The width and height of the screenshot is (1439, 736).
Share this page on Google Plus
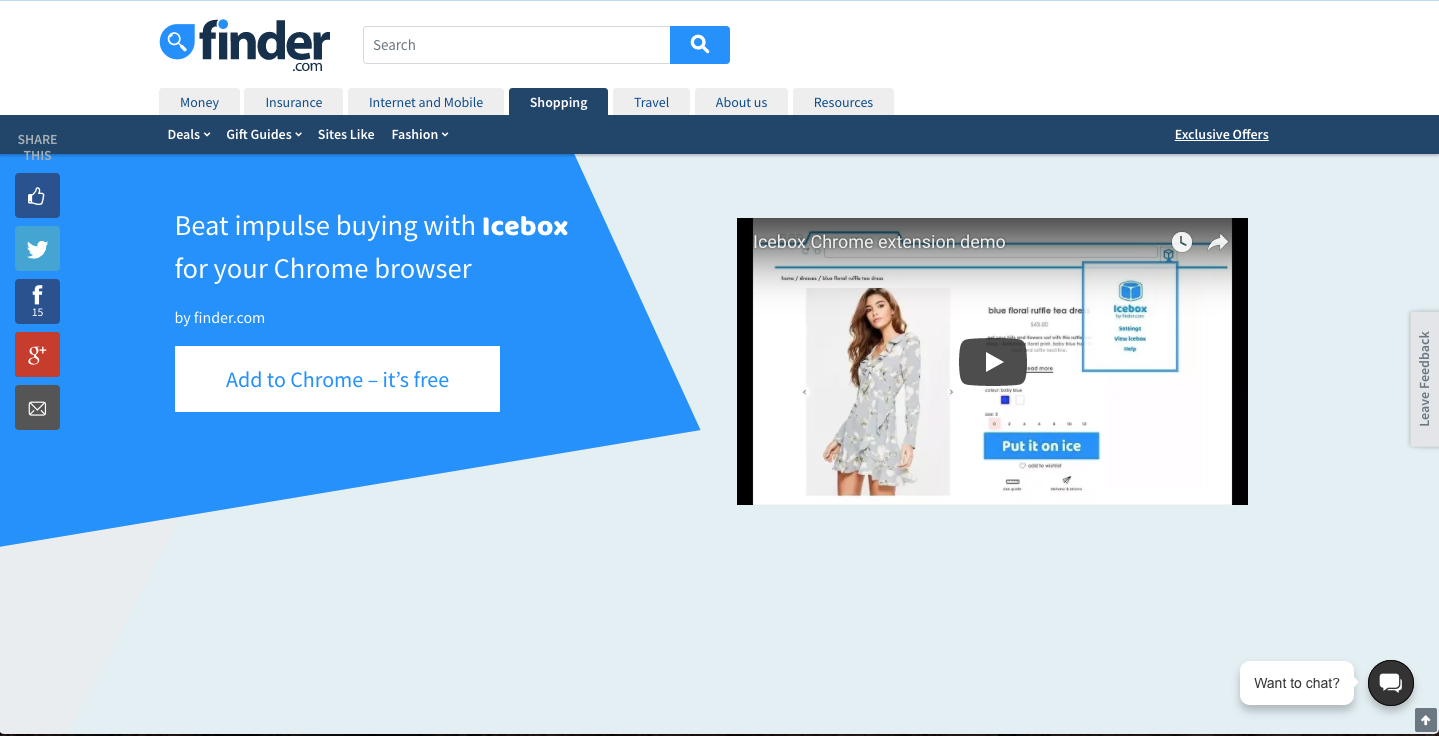[37, 355]
